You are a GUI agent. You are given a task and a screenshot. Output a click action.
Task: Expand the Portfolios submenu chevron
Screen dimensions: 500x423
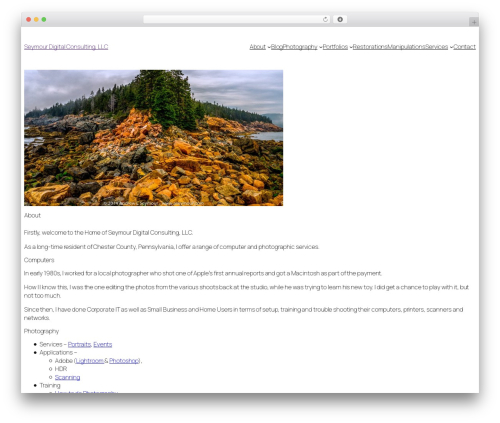(x=351, y=47)
